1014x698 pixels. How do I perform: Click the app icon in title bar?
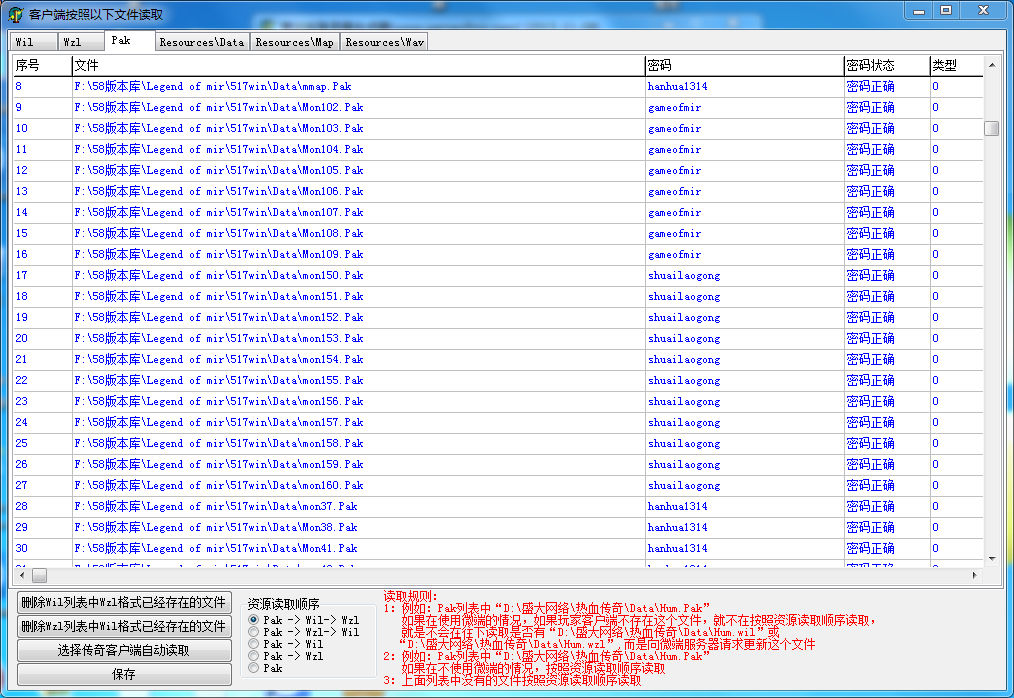click(x=16, y=14)
